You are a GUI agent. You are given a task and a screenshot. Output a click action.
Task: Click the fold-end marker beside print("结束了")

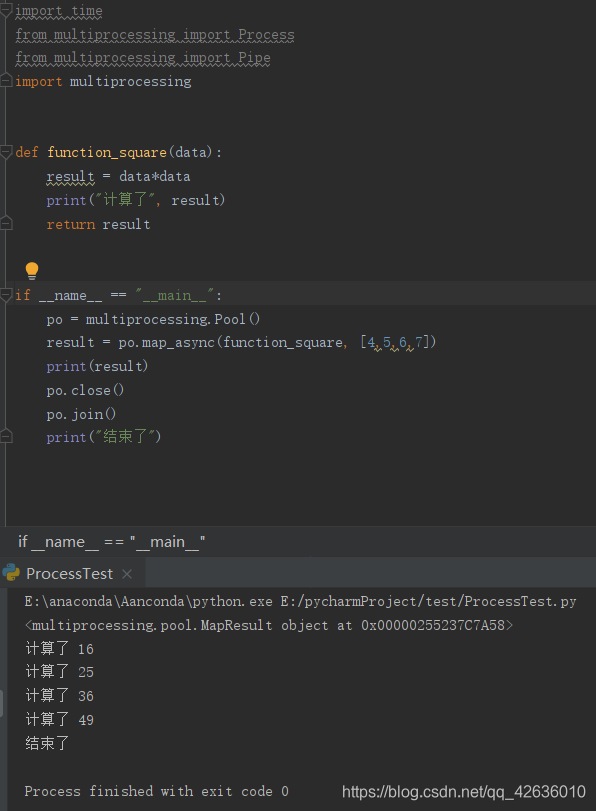pyautogui.click(x=6, y=437)
